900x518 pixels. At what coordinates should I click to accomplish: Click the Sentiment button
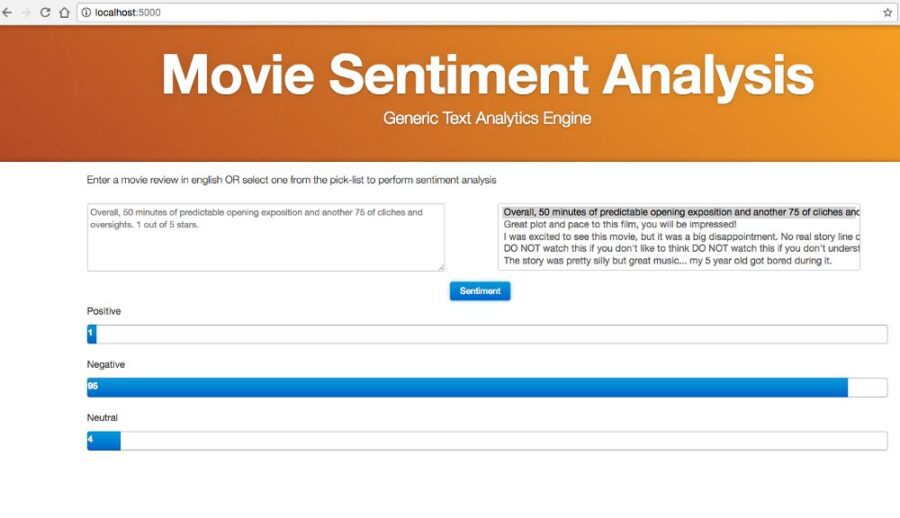point(480,291)
